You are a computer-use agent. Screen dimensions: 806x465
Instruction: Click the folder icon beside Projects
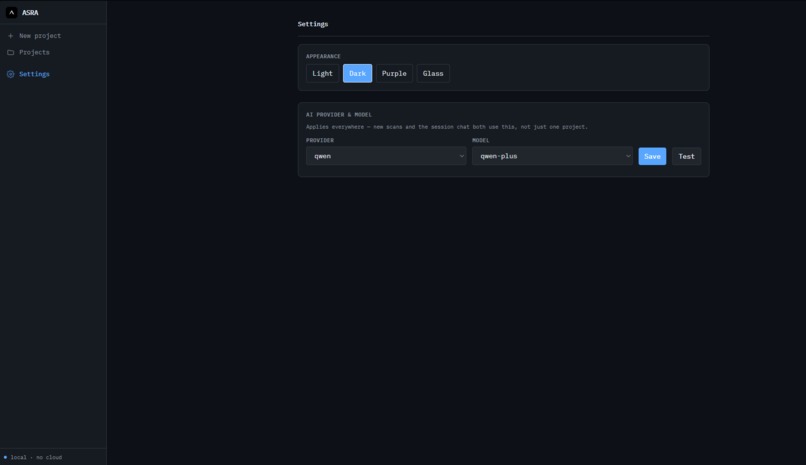click(10, 52)
